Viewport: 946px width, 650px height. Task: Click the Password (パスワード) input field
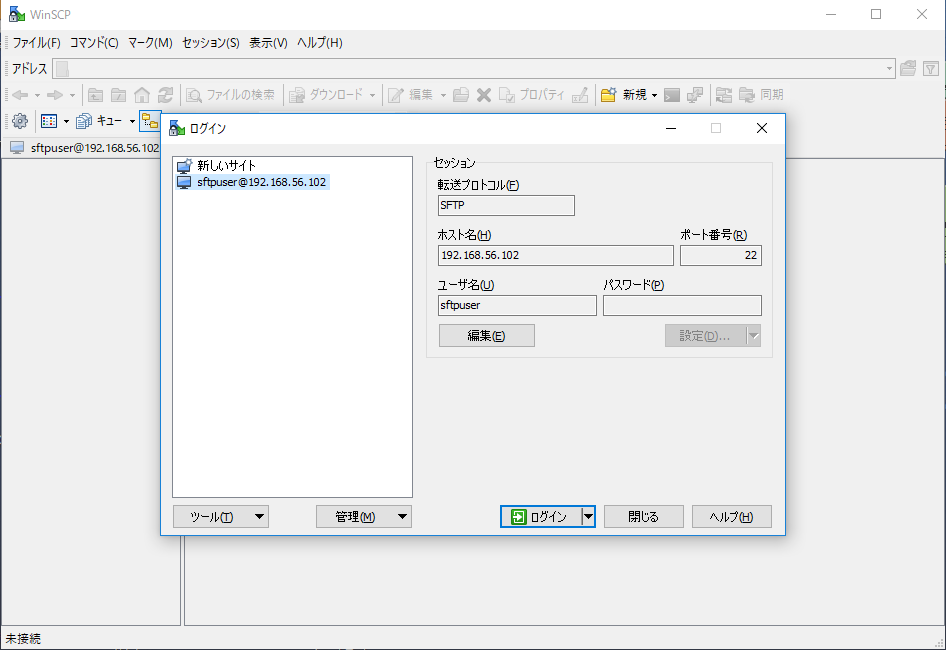(x=682, y=305)
